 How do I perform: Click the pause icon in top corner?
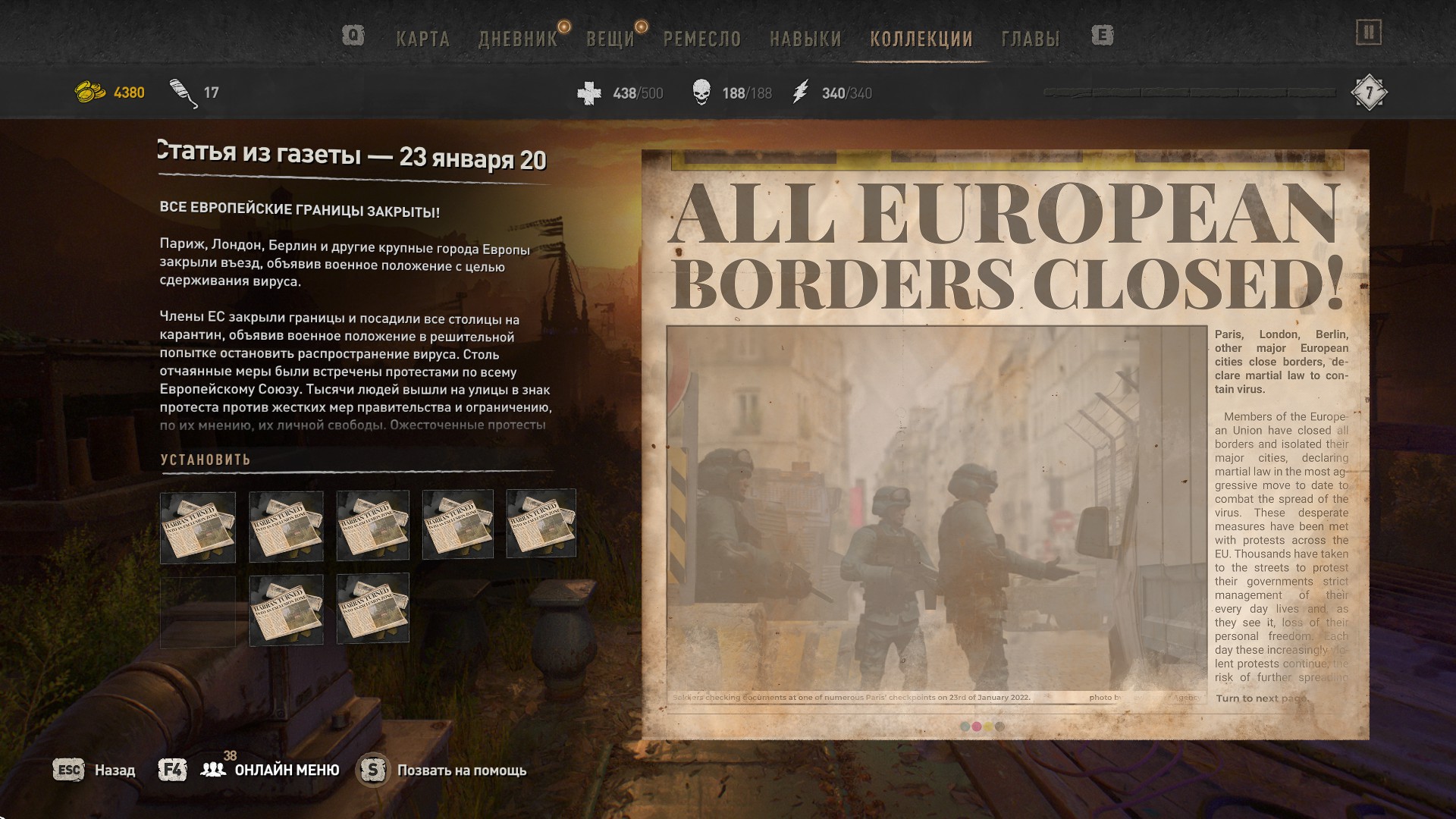click(1368, 33)
